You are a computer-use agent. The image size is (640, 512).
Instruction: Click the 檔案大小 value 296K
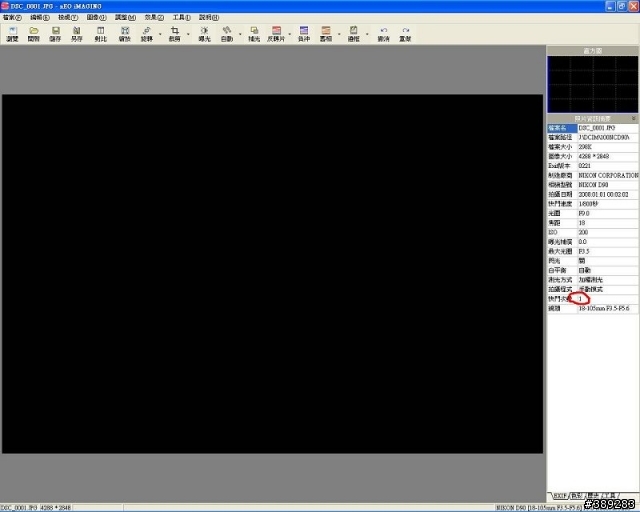coord(585,147)
